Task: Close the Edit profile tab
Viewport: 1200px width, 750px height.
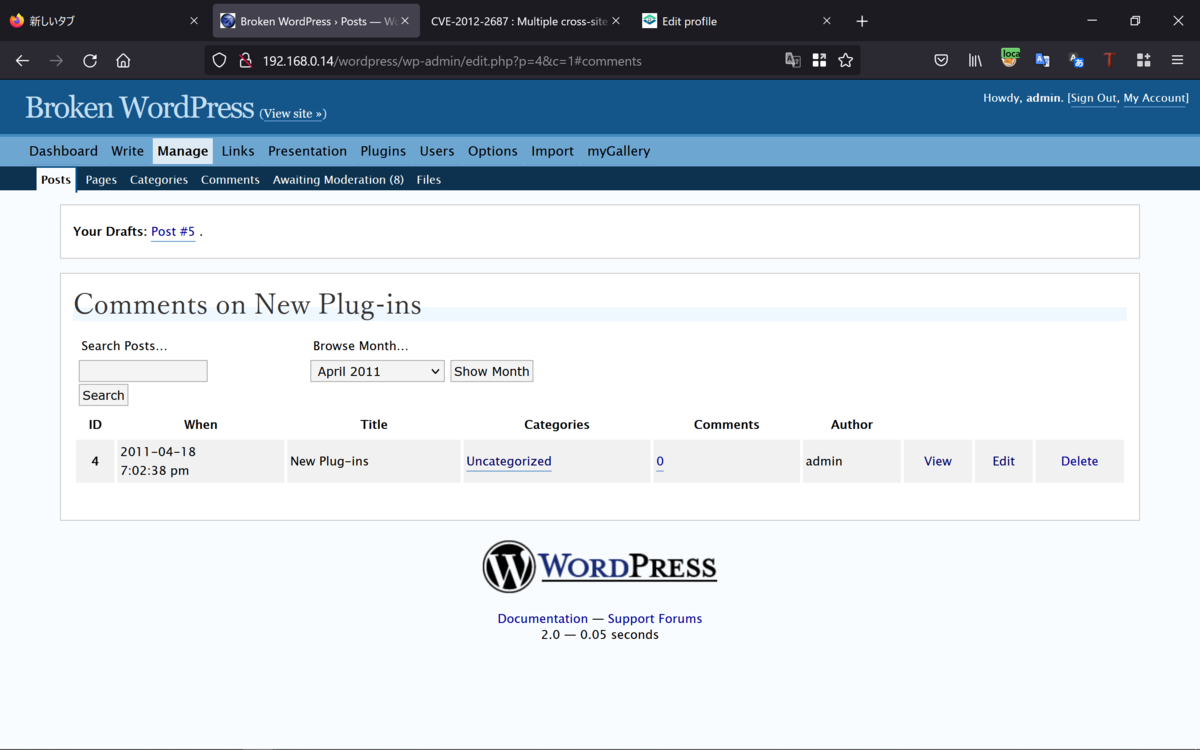Action: tap(827, 21)
